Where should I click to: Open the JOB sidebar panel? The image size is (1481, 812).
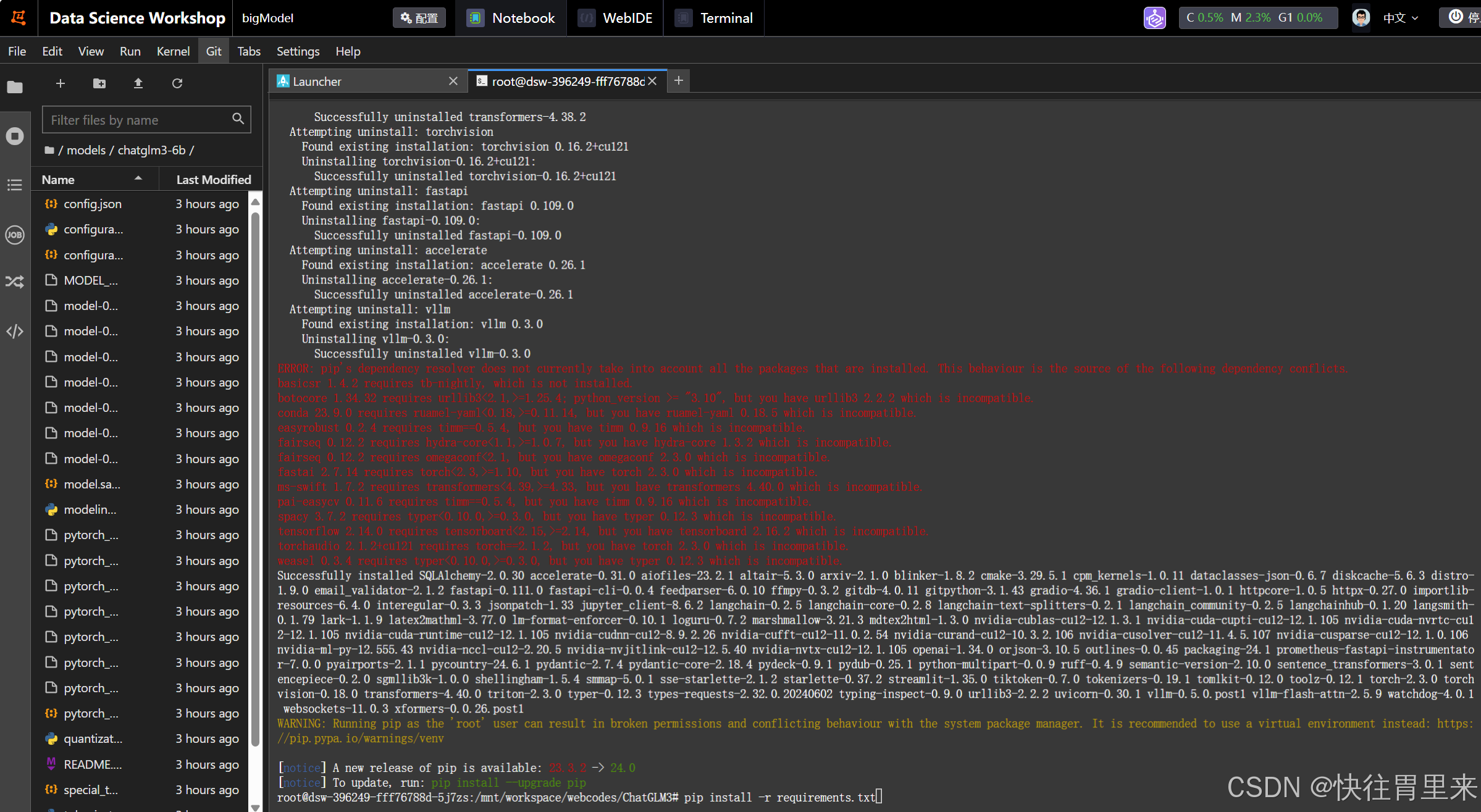pyautogui.click(x=15, y=235)
